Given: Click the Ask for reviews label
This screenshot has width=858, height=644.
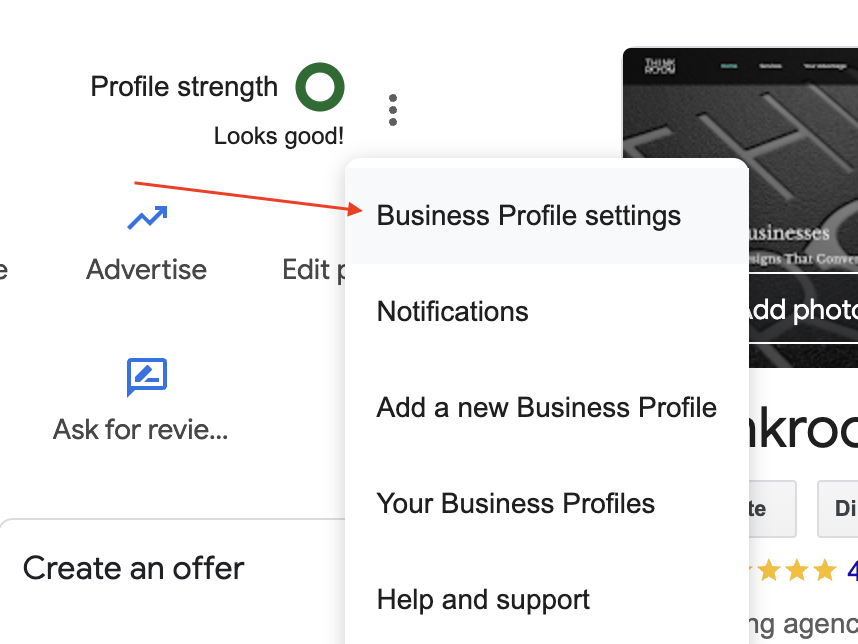Looking at the screenshot, I should (141, 429).
